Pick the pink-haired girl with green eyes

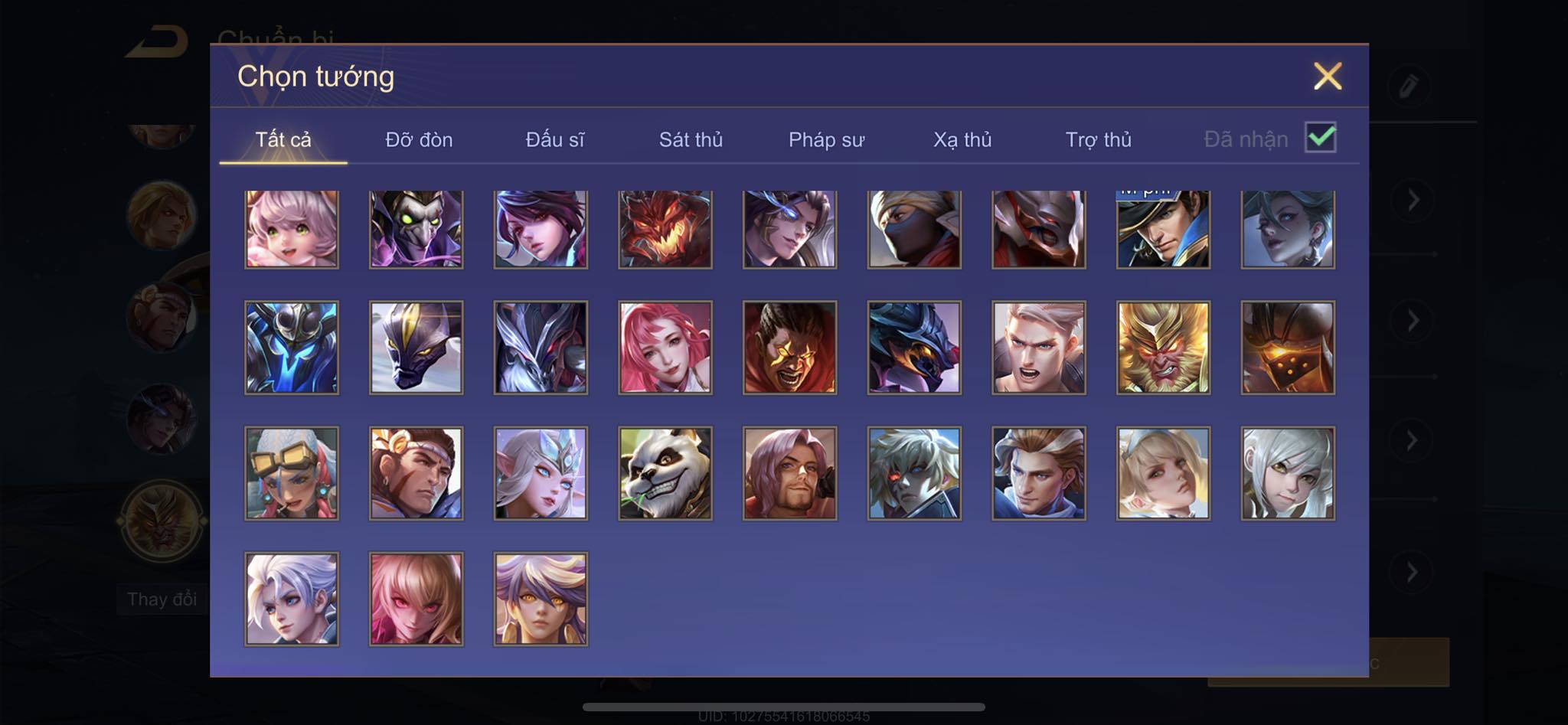[x=291, y=229]
